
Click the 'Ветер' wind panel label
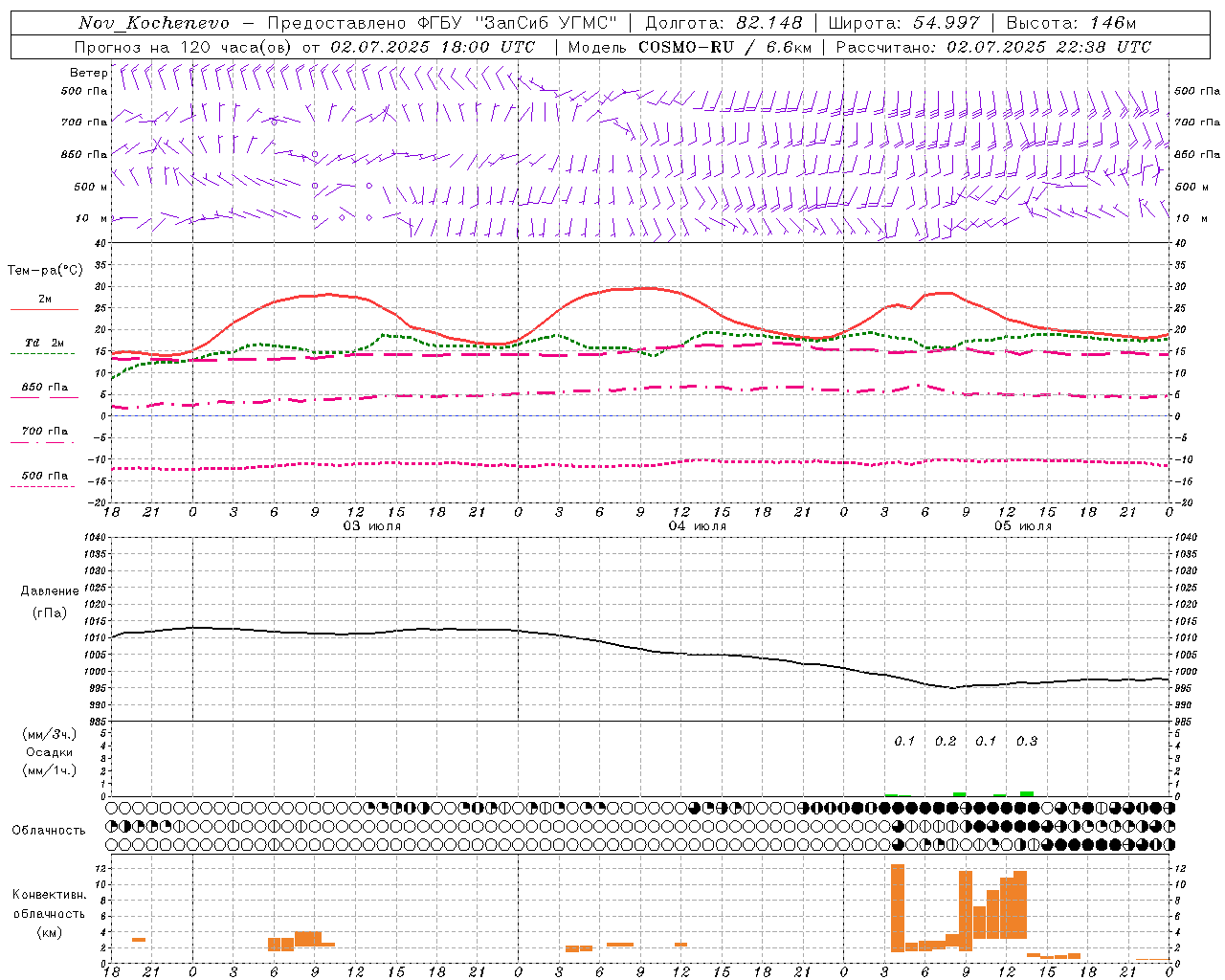click(88, 73)
